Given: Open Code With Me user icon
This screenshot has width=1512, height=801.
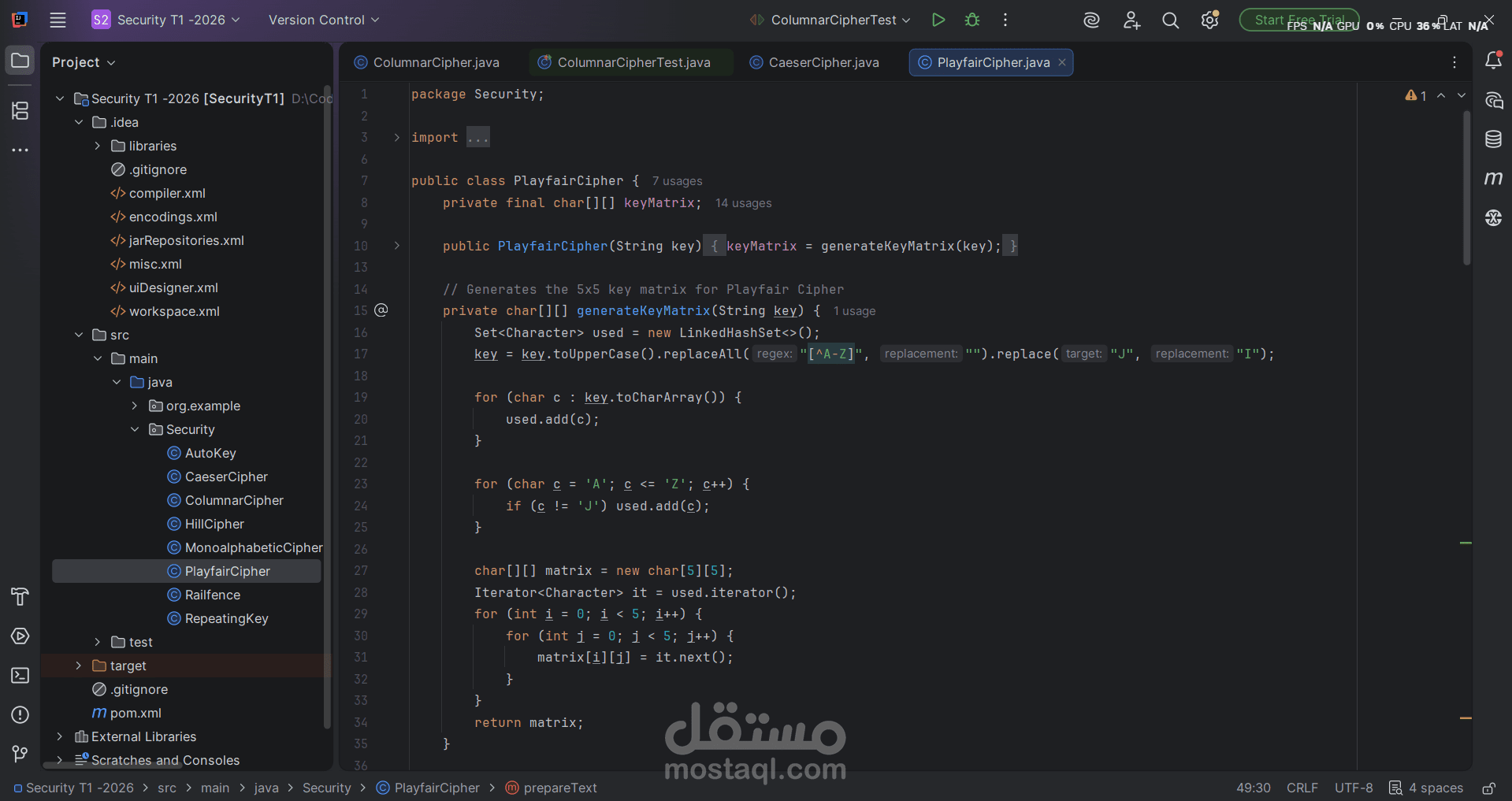Looking at the screenshot, I should [1131, 20].
